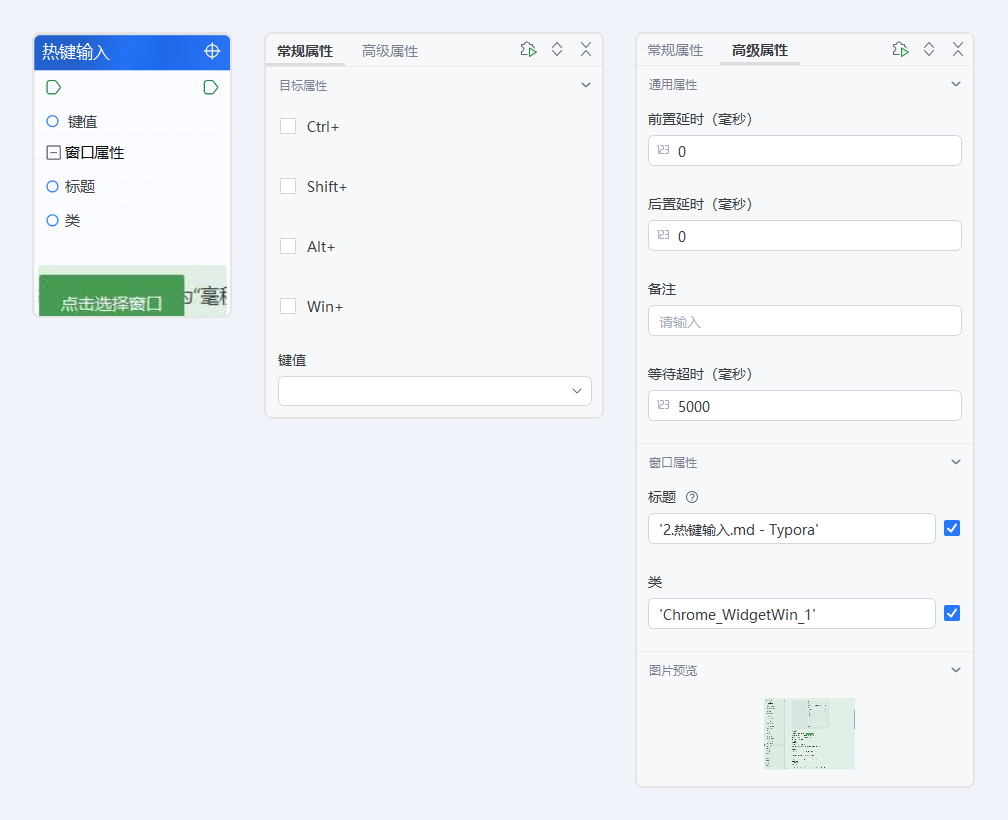This screenshot has width=1008, height=820.
Task: Click the 键值 port circle on node
Action: point(52,121)
